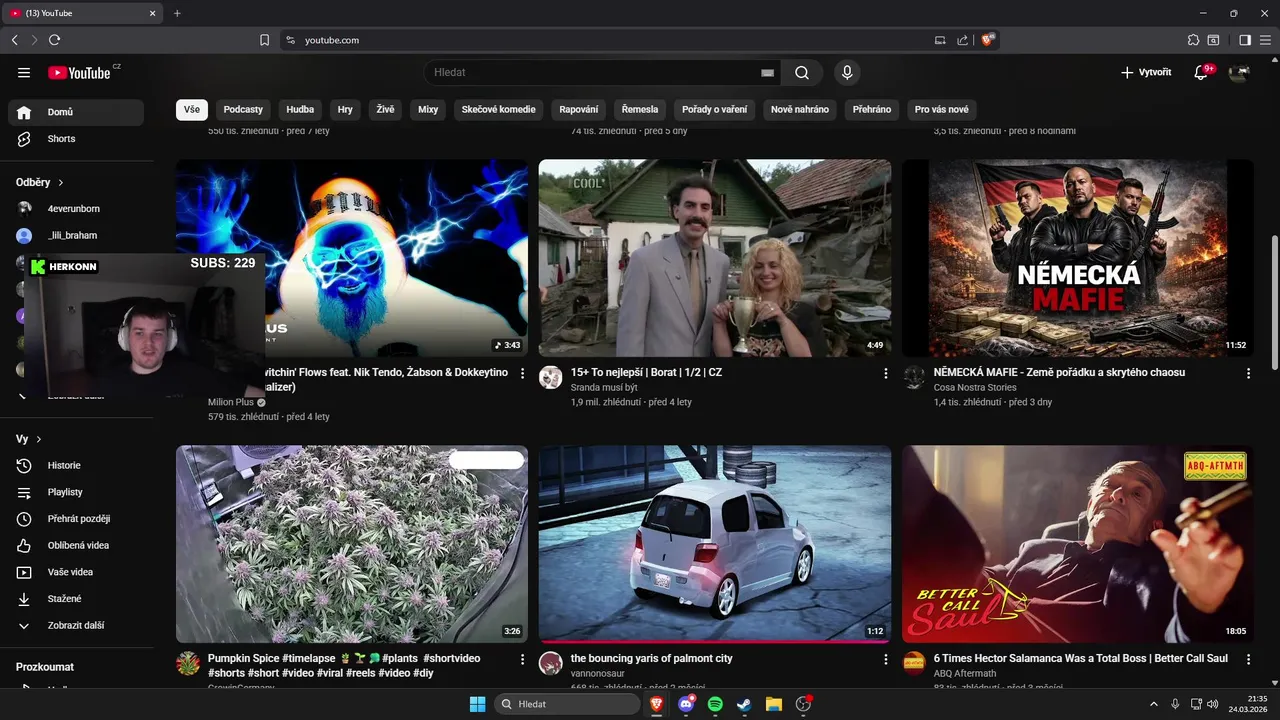This screenshot has width=1280, height=720.
Task: Select the Mixy filter chip
Action: tap(428, 109)
